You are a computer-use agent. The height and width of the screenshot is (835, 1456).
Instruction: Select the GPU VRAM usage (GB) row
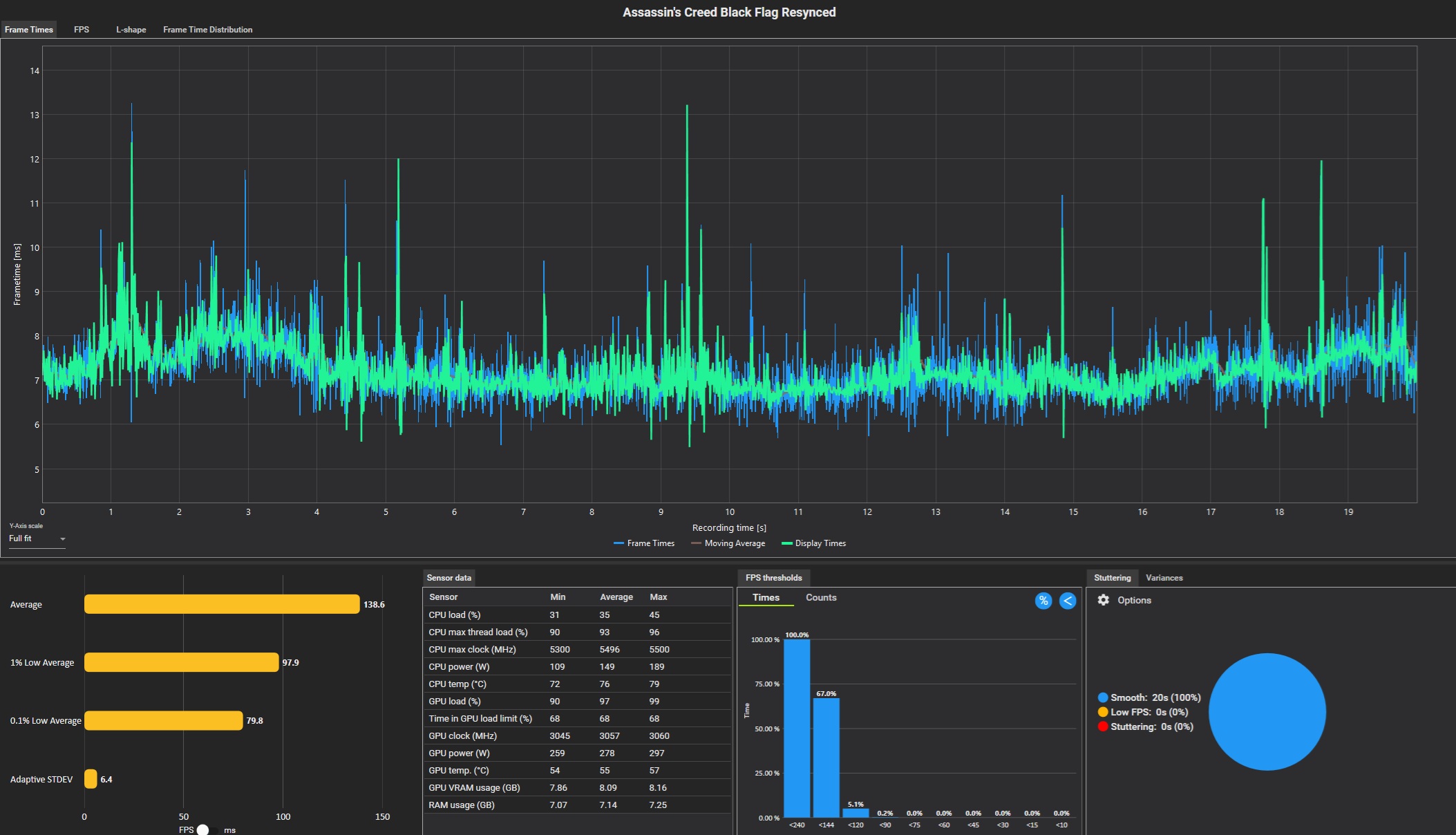click(x=577, y=788)
